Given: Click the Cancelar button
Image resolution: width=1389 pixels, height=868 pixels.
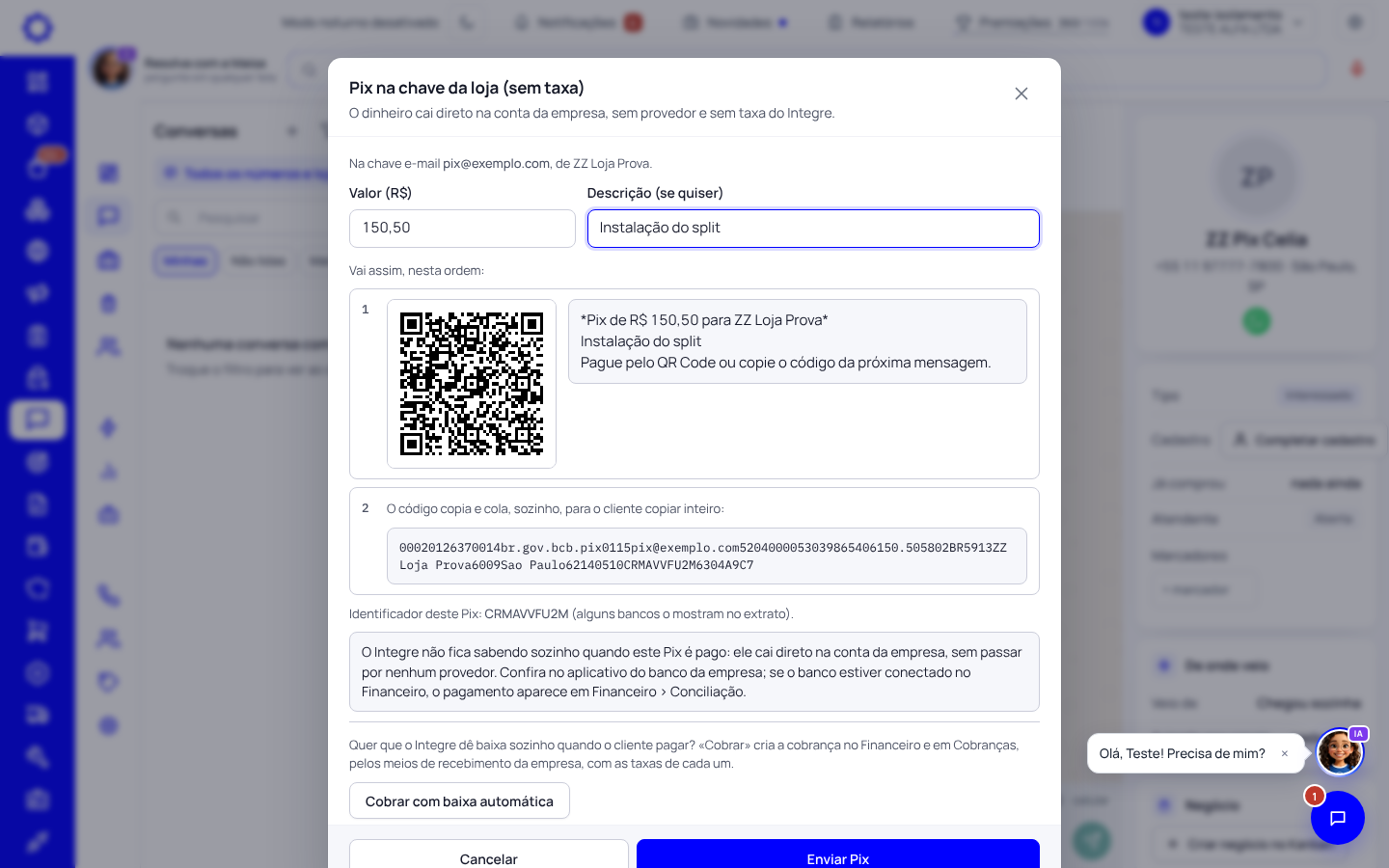Looking at the screenshot, I should (x=489, y=858).
